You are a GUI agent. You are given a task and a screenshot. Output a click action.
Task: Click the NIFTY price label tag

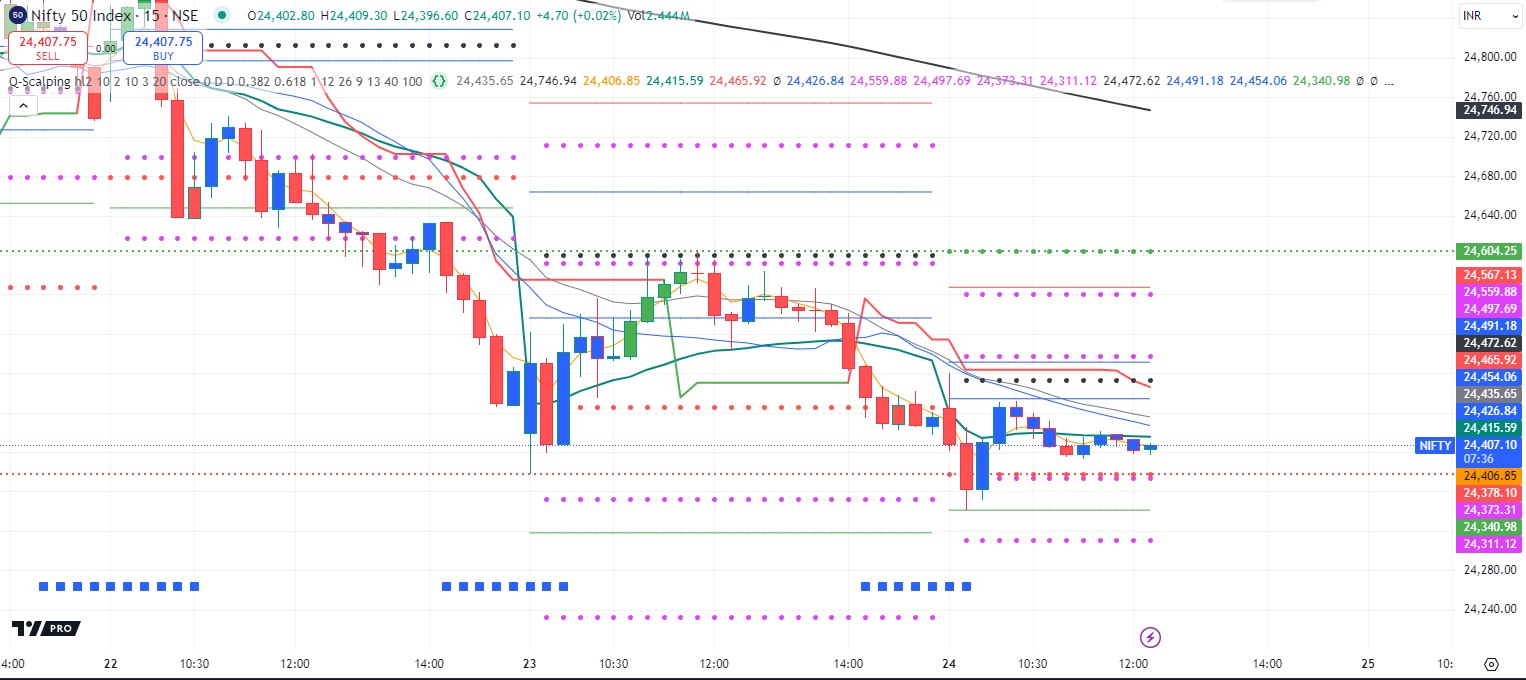click(1435, 446)
